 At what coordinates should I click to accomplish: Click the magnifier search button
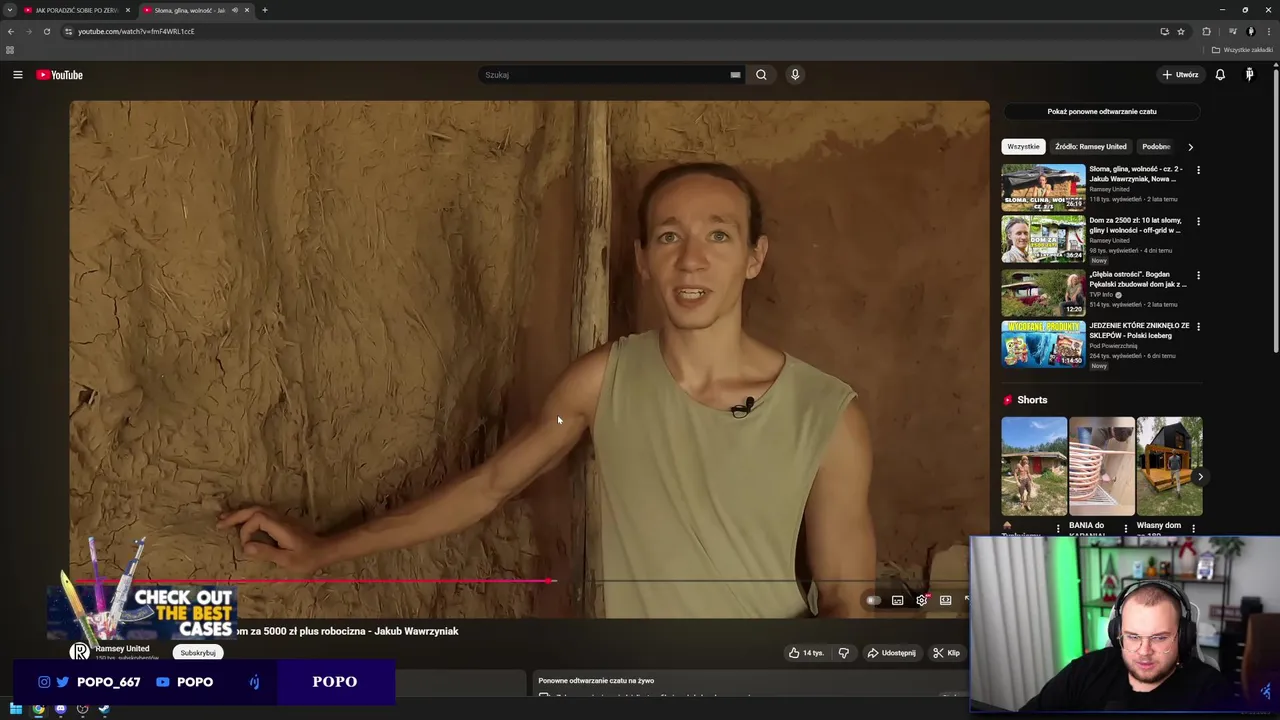(x=761, y=75)
